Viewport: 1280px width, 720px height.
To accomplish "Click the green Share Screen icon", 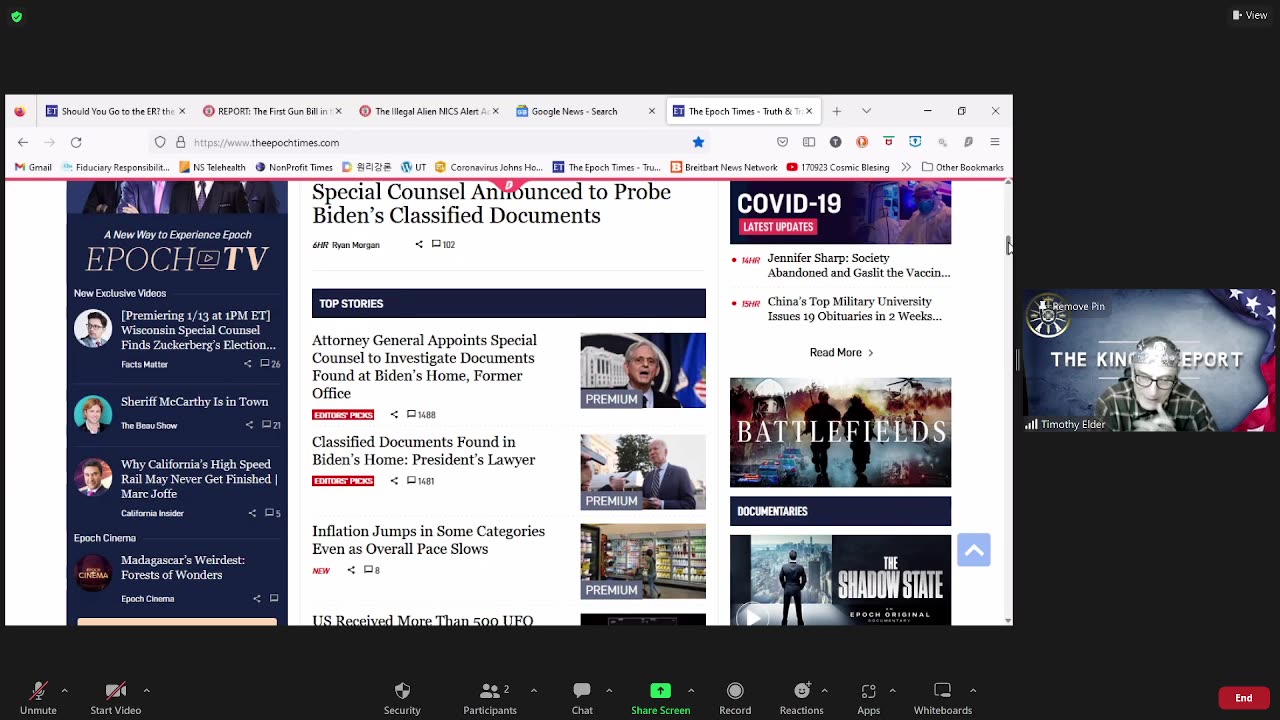I will point(660,691).
